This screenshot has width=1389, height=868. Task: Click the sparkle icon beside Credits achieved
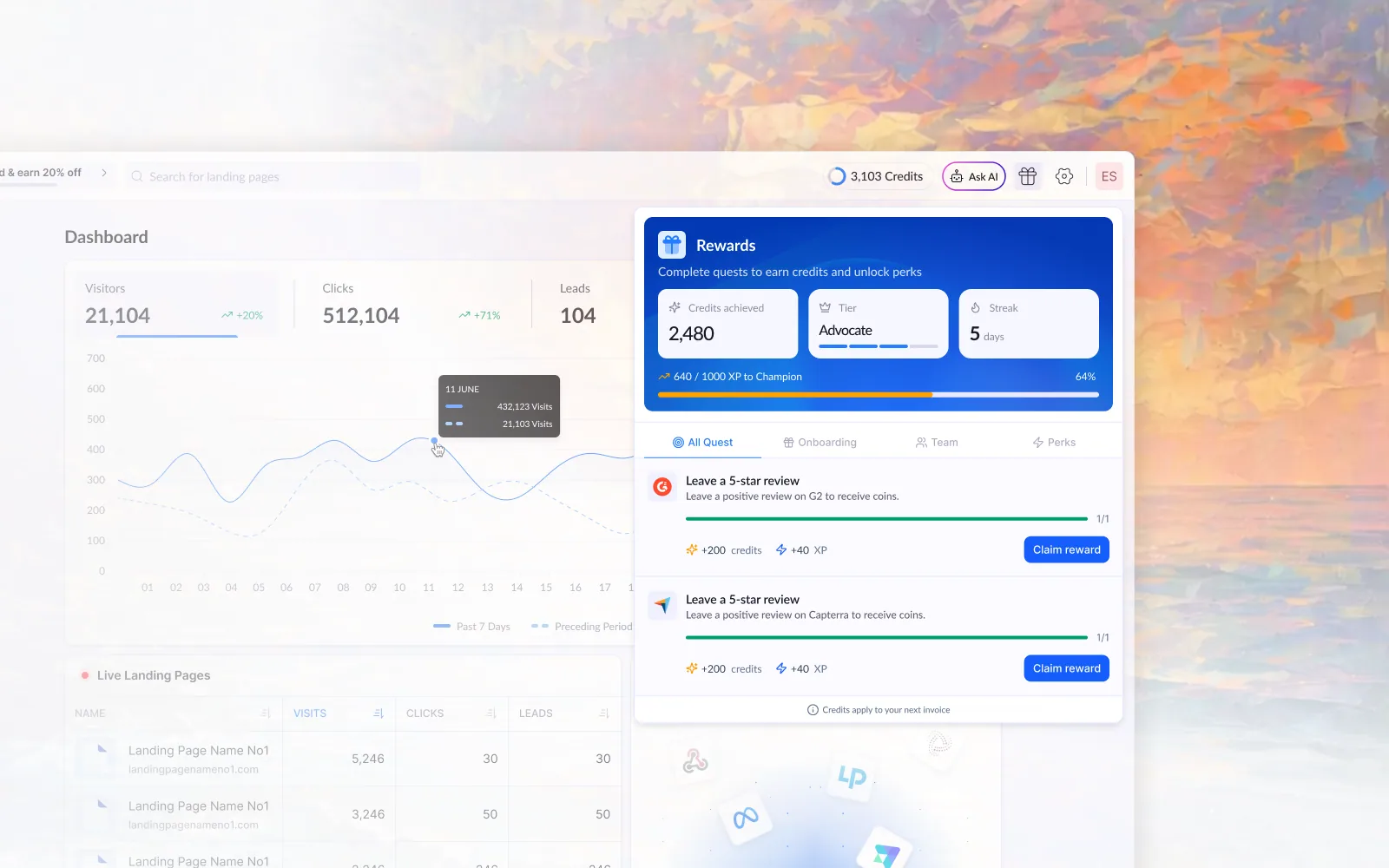pos(675,307)
